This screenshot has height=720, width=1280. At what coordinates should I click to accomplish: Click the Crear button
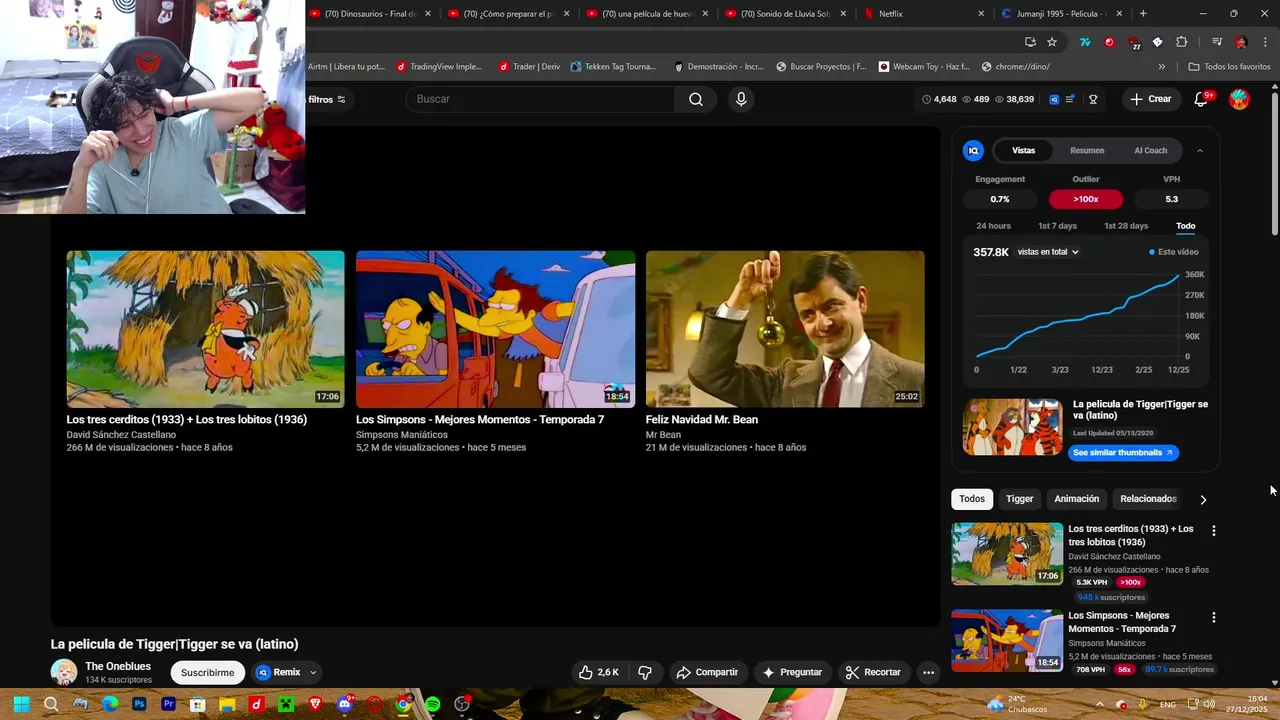pos(1150,99)
